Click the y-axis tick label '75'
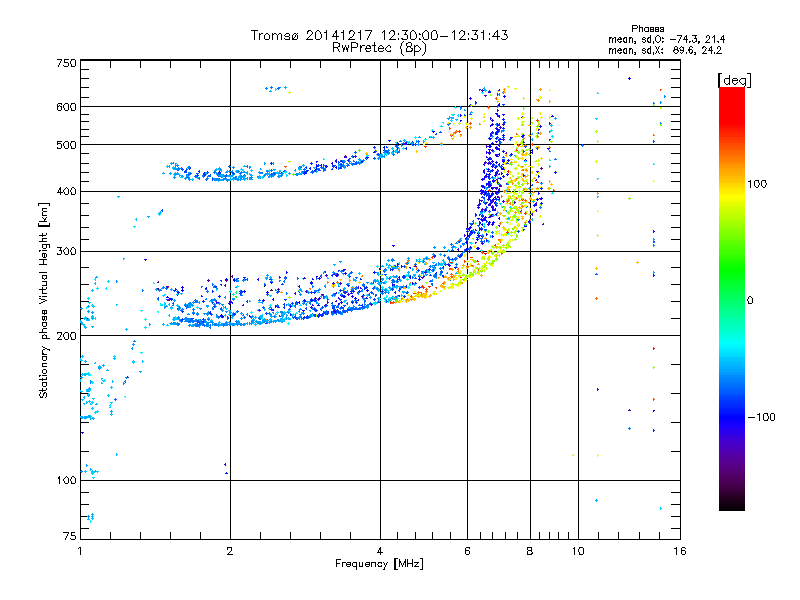The width and height of the screenshot is (800, 600). pyautogui.click(x=70, y=536)
